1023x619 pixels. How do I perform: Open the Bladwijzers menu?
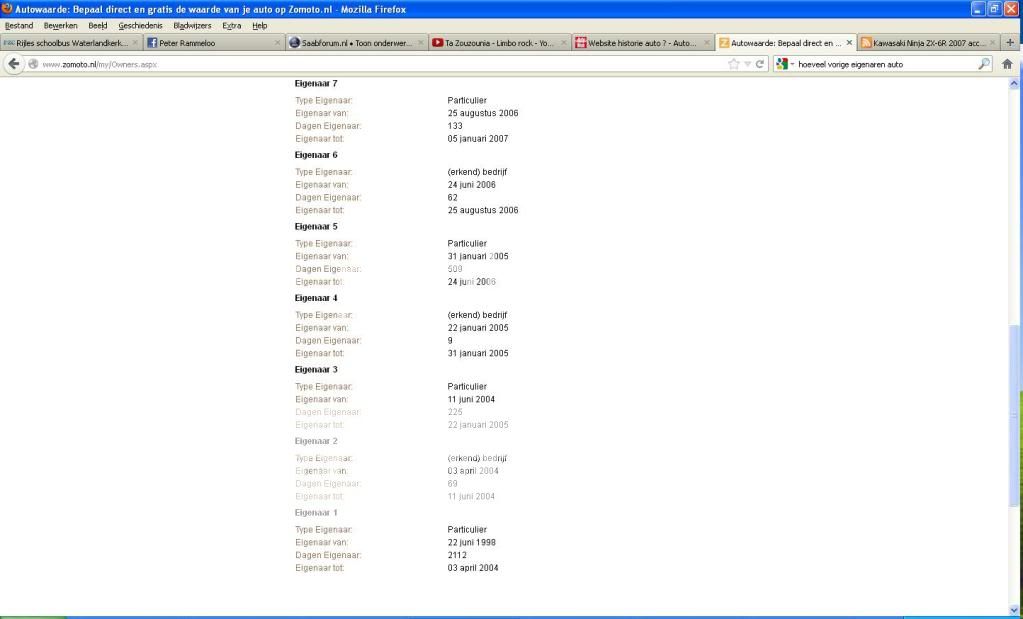[192, 25]
